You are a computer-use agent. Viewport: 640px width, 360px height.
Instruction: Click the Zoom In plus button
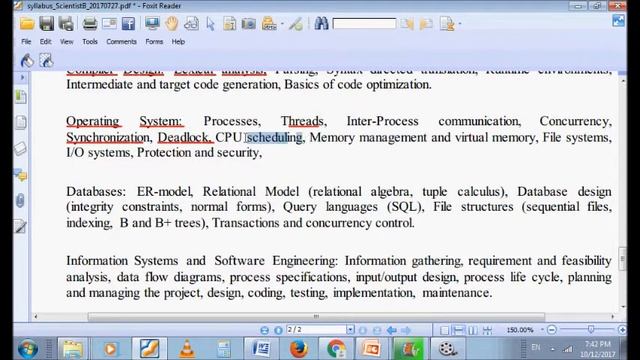(622, 329)
